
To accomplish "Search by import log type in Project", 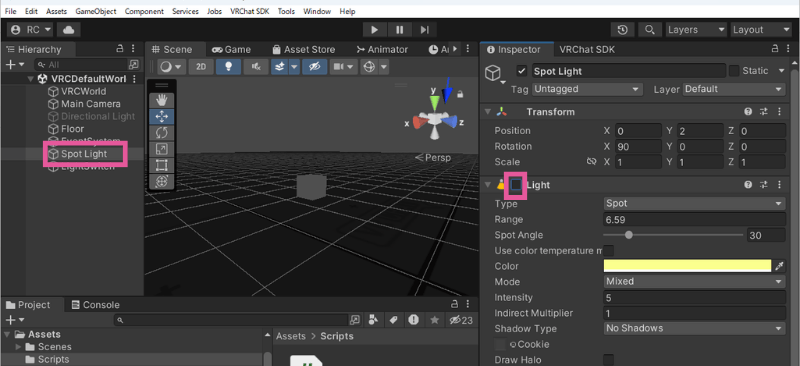I will click(414, 320).
